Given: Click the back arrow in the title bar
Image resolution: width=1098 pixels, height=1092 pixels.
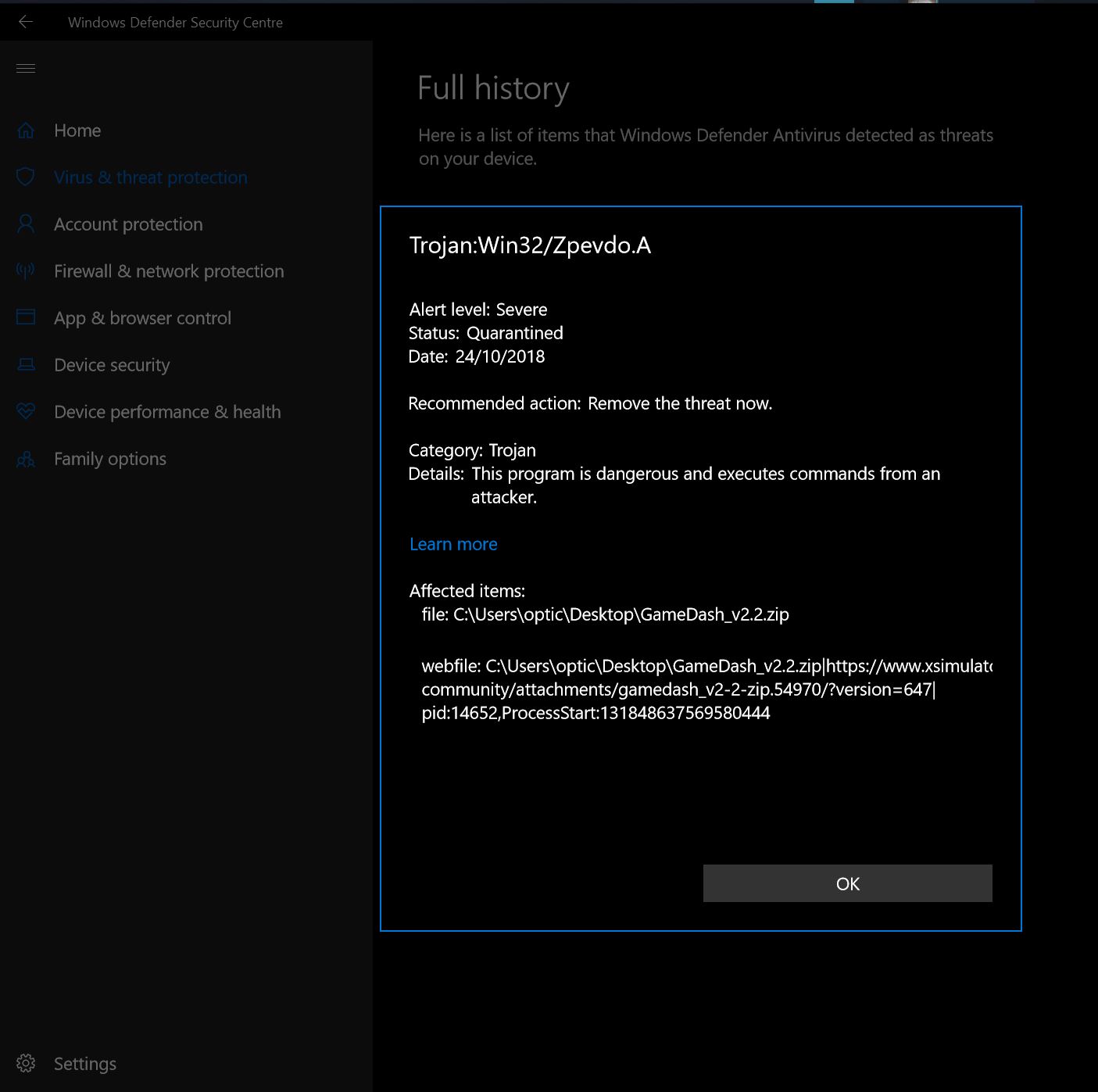Looking at the screenshot, I should click(x=26, y=22).
